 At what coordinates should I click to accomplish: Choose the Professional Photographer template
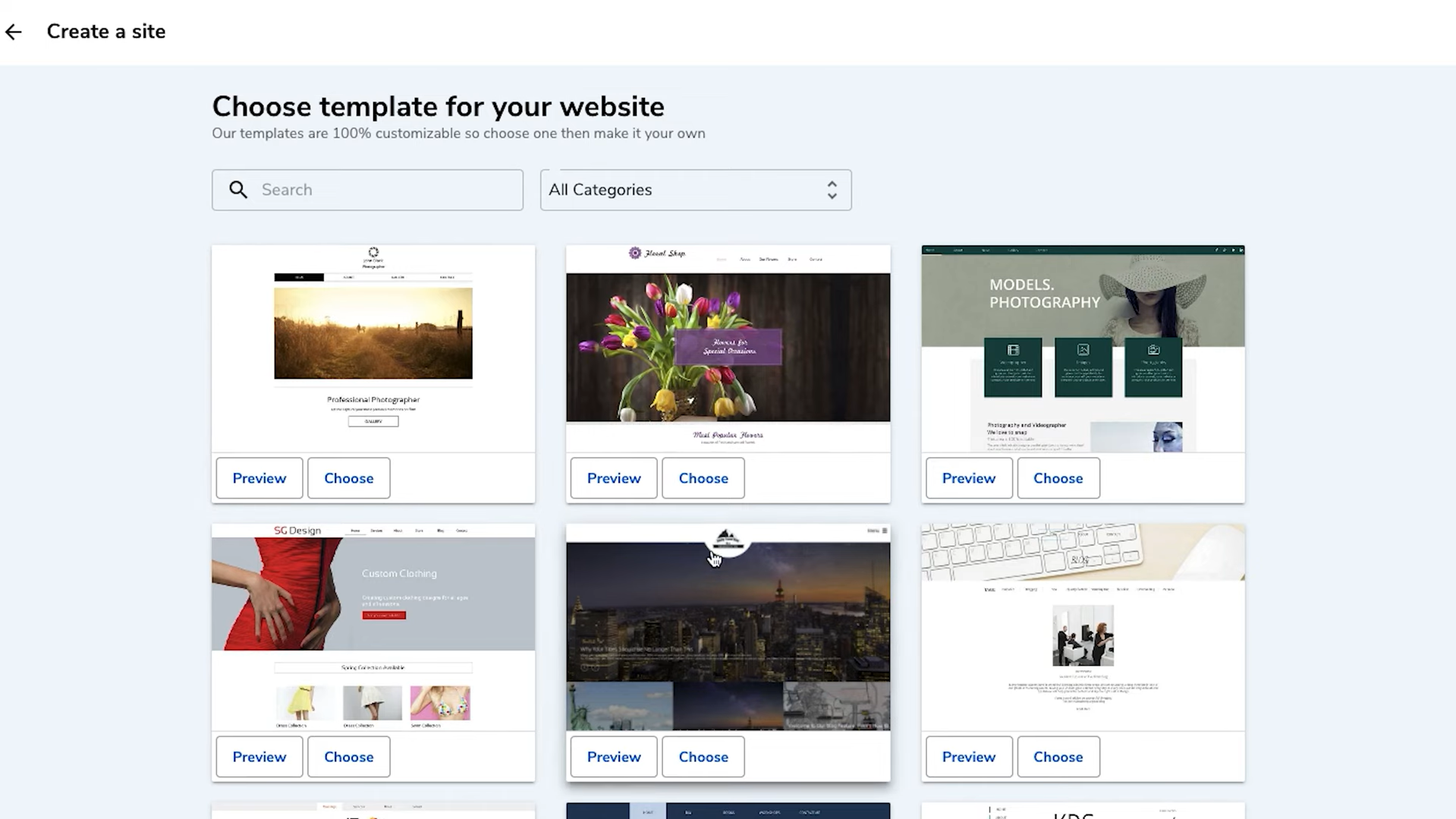(x=348, y=477)
